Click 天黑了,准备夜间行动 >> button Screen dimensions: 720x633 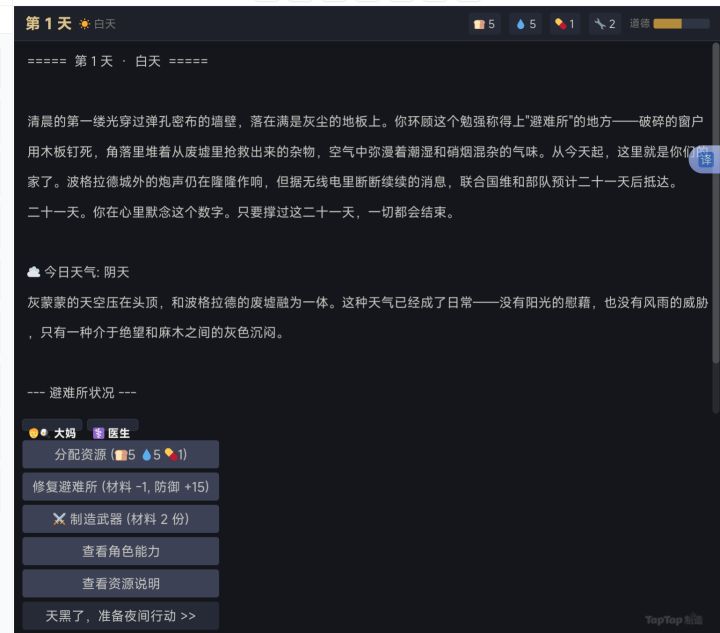click(121, 616)
